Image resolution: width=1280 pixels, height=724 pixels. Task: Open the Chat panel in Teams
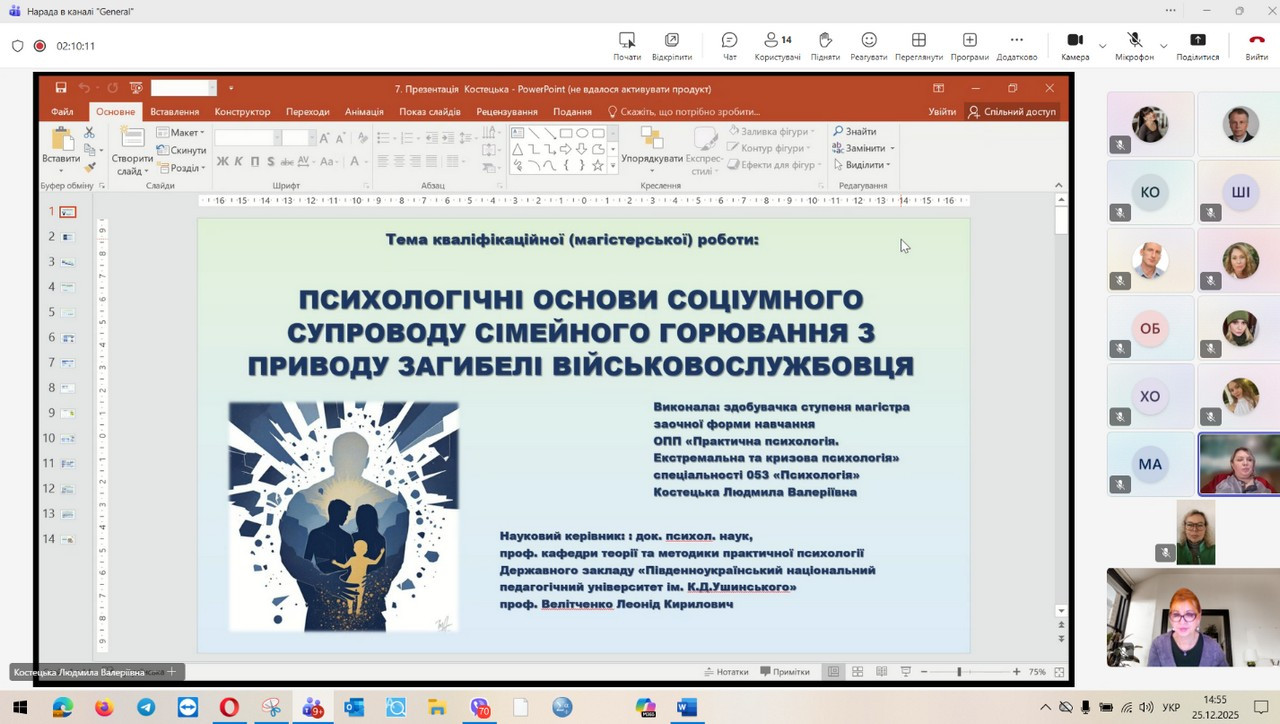pos(729,45)
